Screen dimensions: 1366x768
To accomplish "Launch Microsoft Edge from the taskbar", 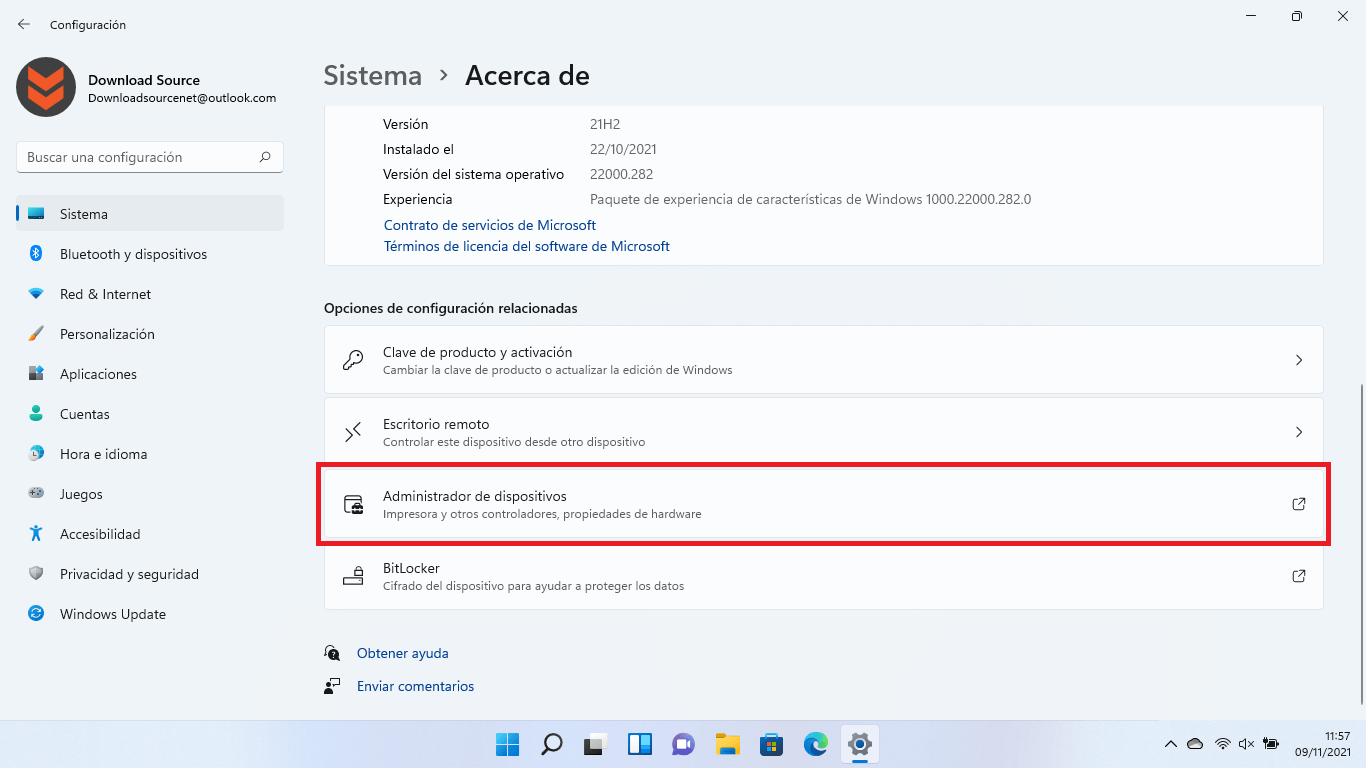I will click(x=816, y=744).
